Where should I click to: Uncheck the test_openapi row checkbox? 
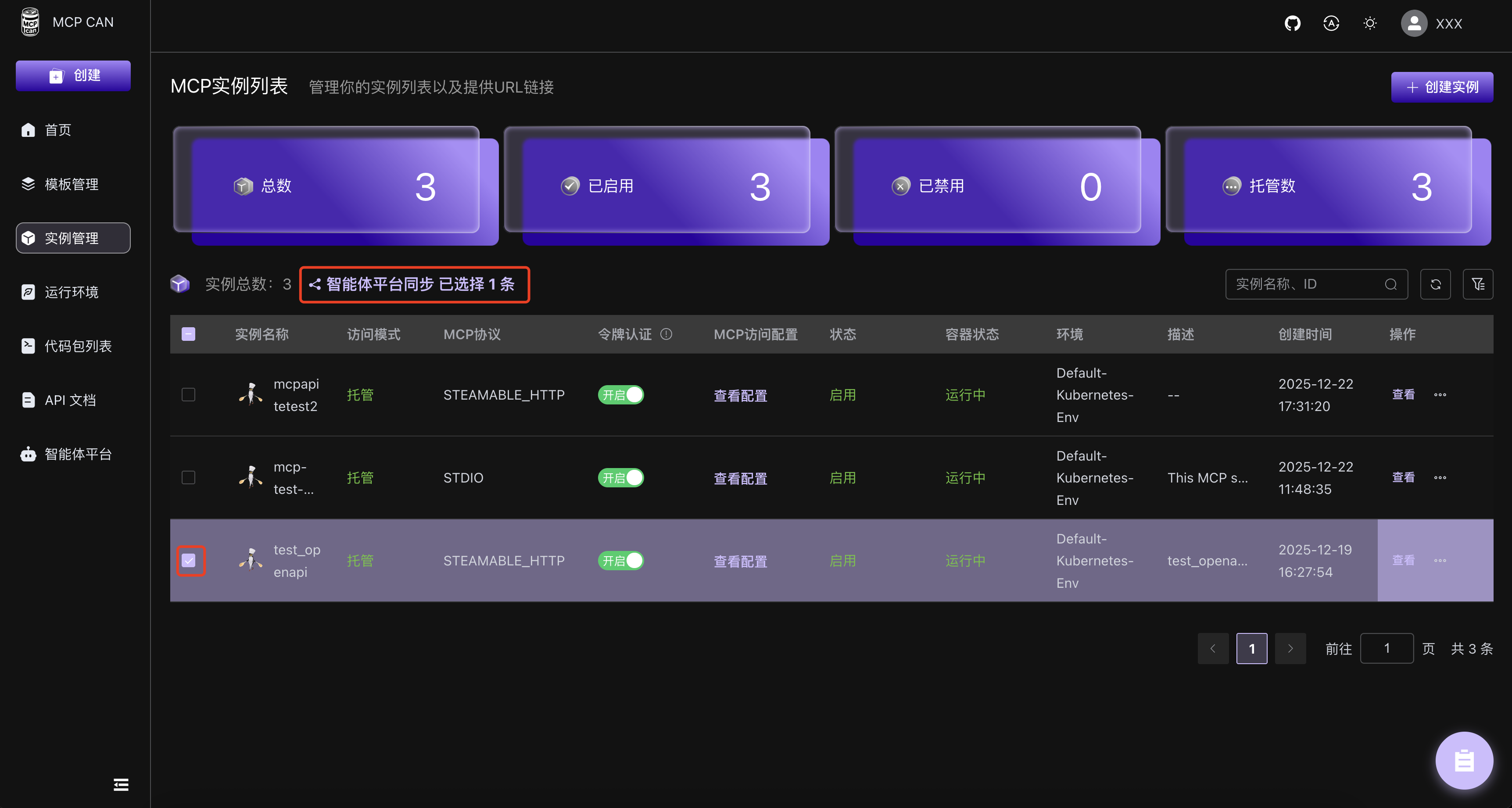(188, 560)
